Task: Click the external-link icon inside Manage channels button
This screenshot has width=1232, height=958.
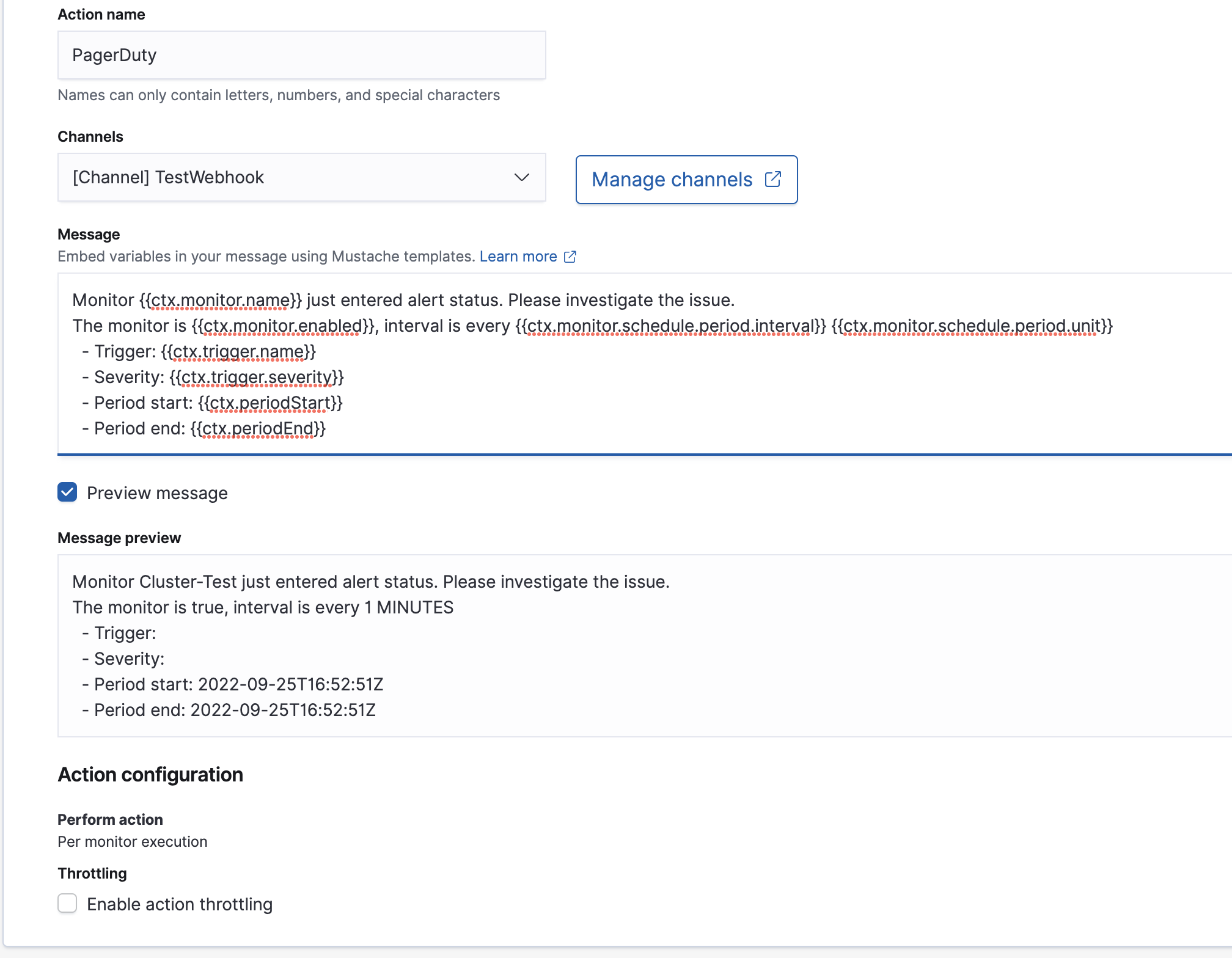Action: click(774, 179)
